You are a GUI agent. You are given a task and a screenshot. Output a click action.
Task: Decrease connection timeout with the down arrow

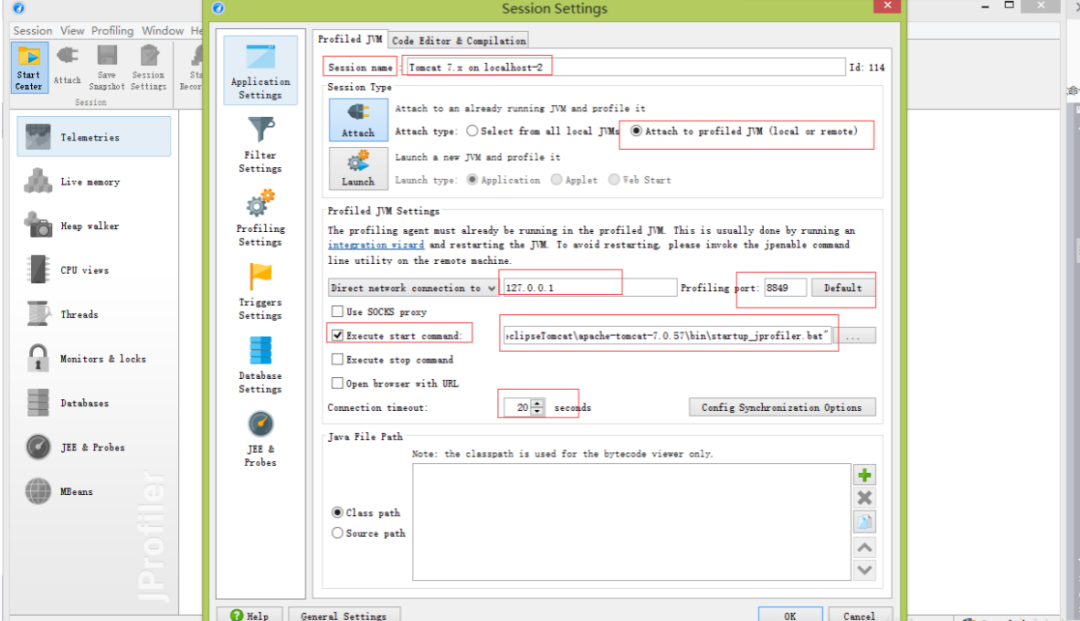point(538,412)
